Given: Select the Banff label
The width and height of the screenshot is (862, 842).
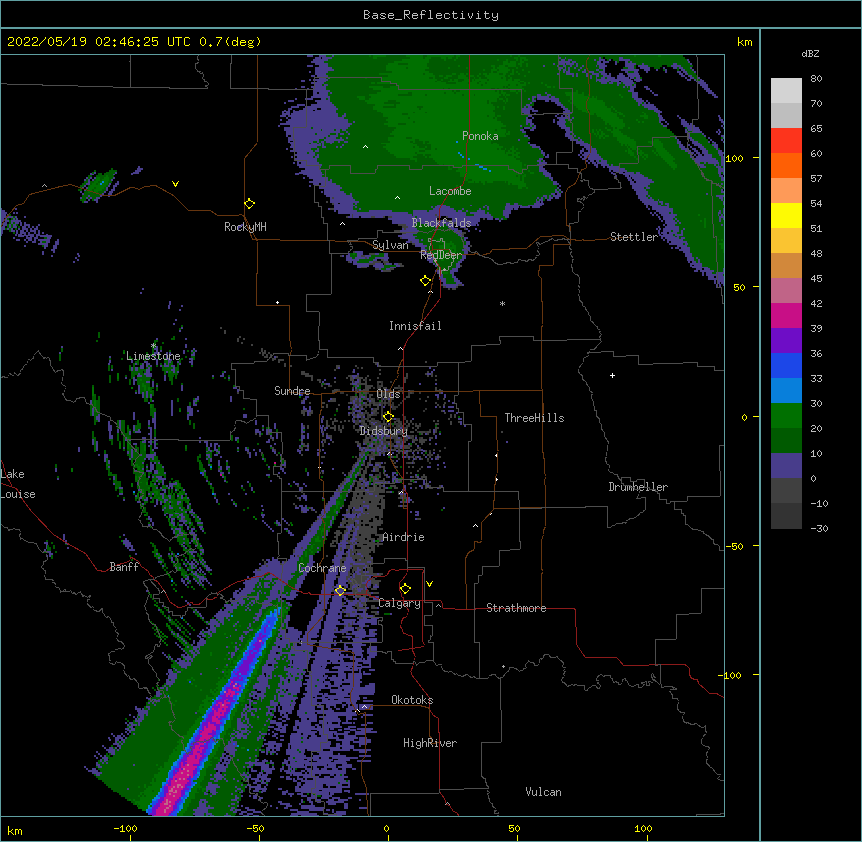Looking at the screenshot, I should (124, 567).
